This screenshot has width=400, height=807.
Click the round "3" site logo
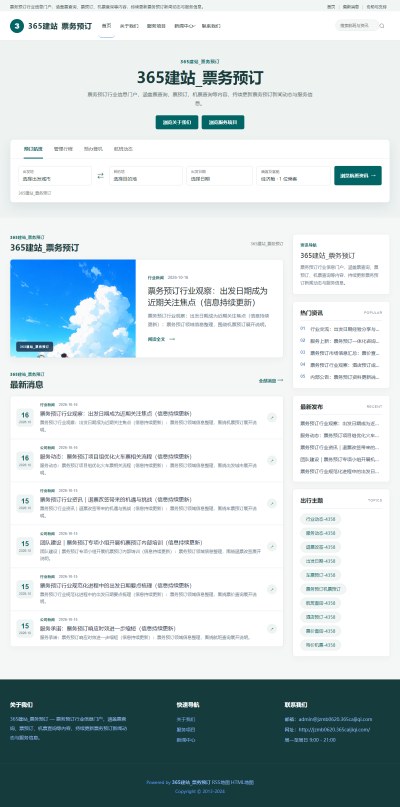[16, 26]
